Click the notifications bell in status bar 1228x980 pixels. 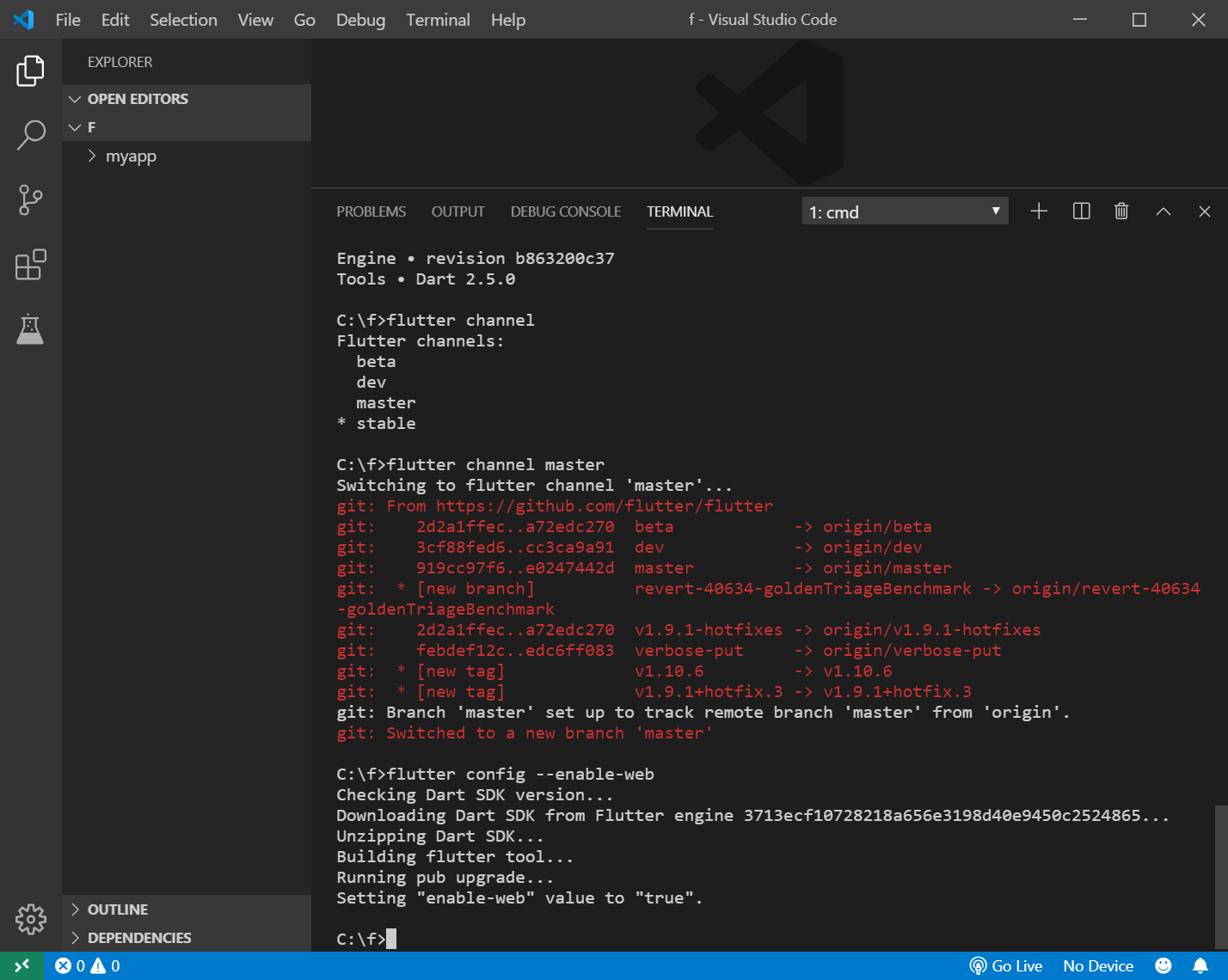click(x=1200, y=965)
